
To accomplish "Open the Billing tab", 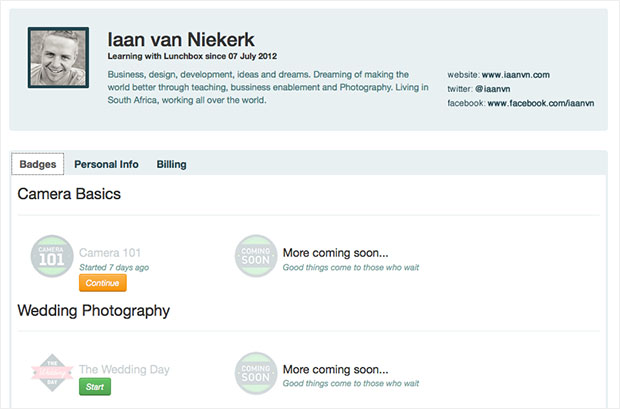I will click(171, 164).
